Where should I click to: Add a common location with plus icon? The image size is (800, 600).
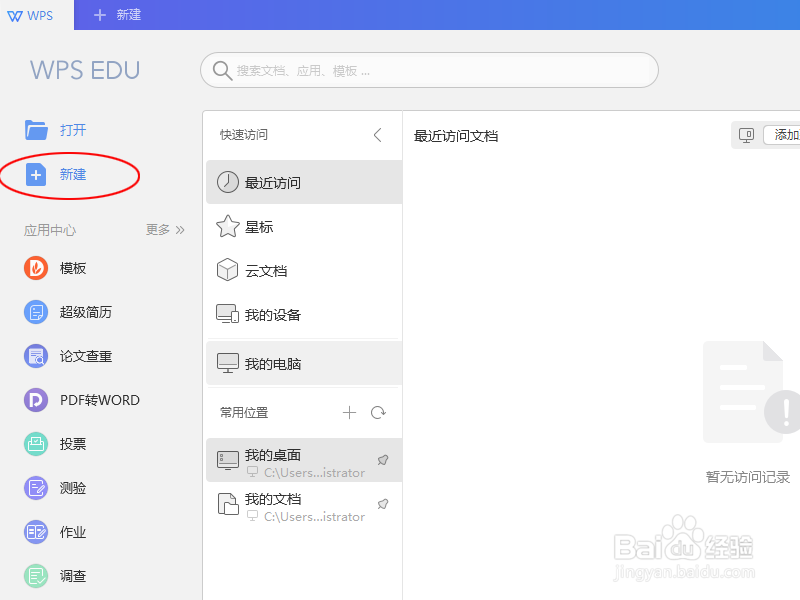point(349,412)
